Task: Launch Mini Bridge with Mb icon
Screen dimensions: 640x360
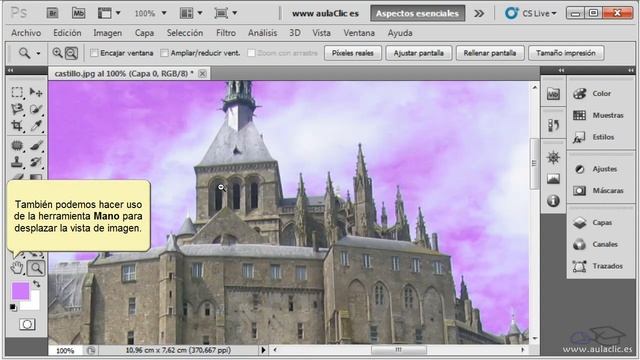Action: pos(78,13)
